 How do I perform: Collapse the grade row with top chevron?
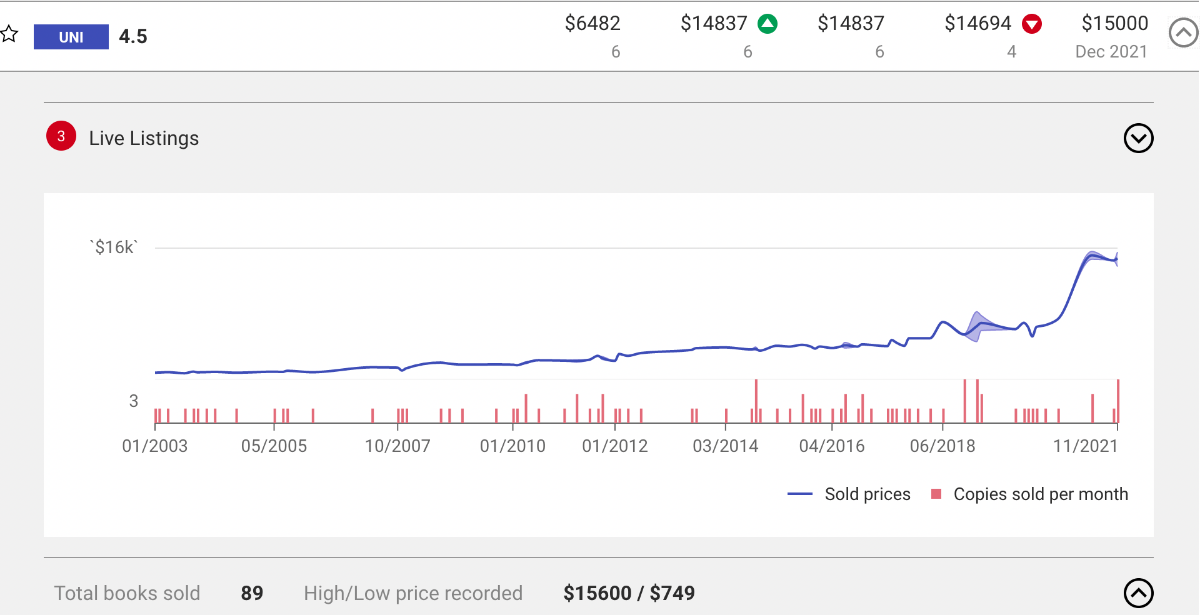tap(1183, 33)
